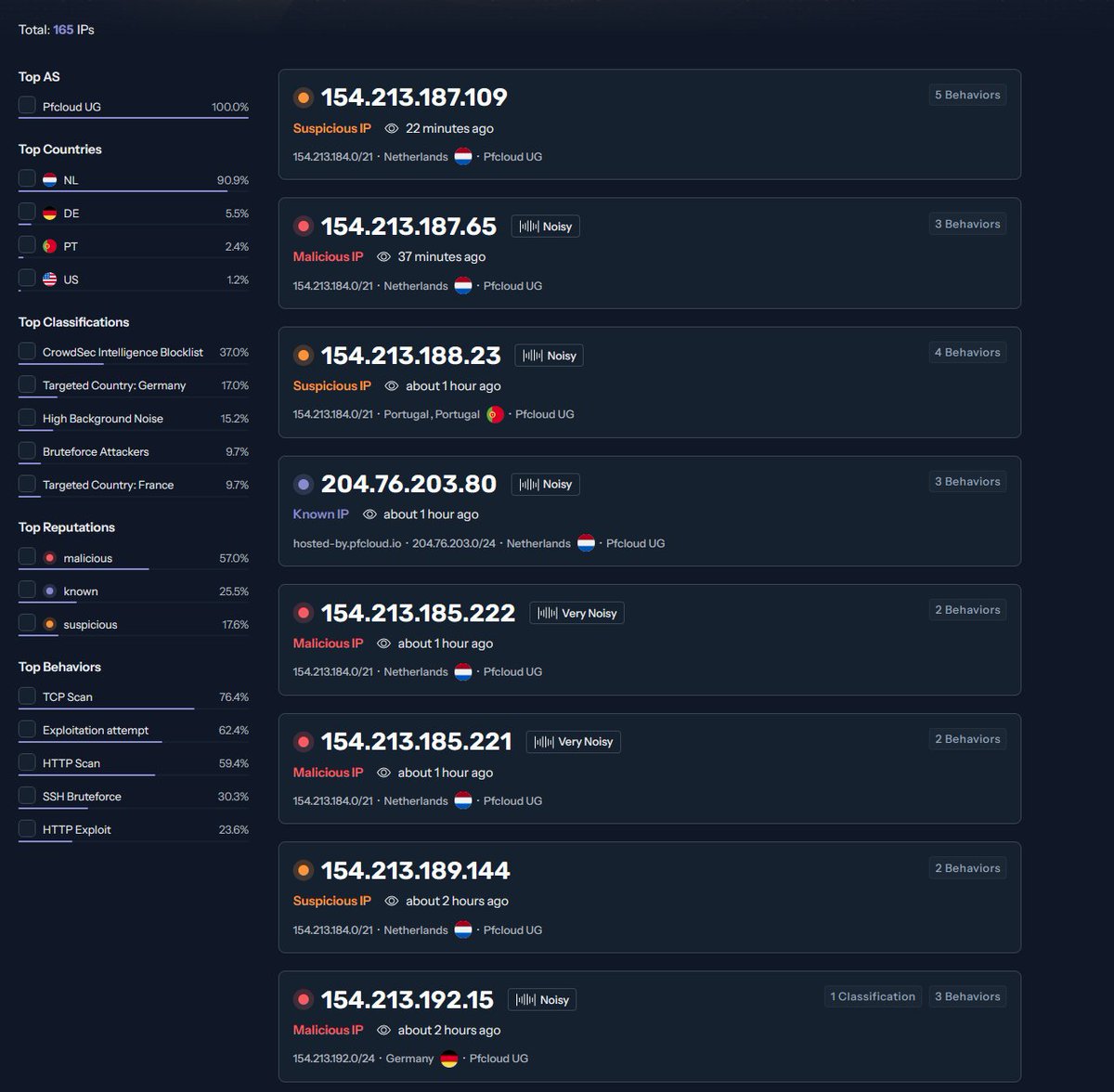Screen dimensions: 1114x1092
Task: Open IP 154.213.185.221 details
Action: 417,742
